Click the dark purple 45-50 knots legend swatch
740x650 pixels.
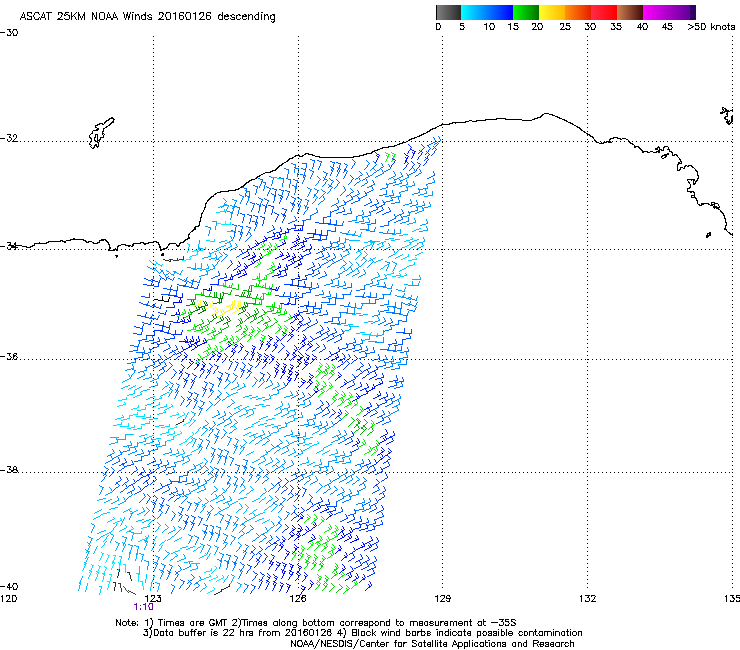(682, 12)
